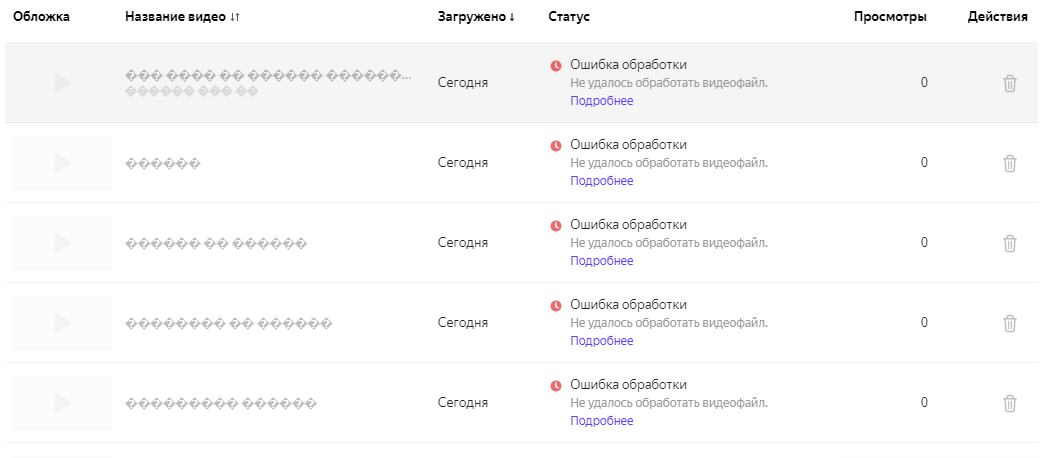Delete the third row video
The image size is (1061, 458).
pos(1009,243)
